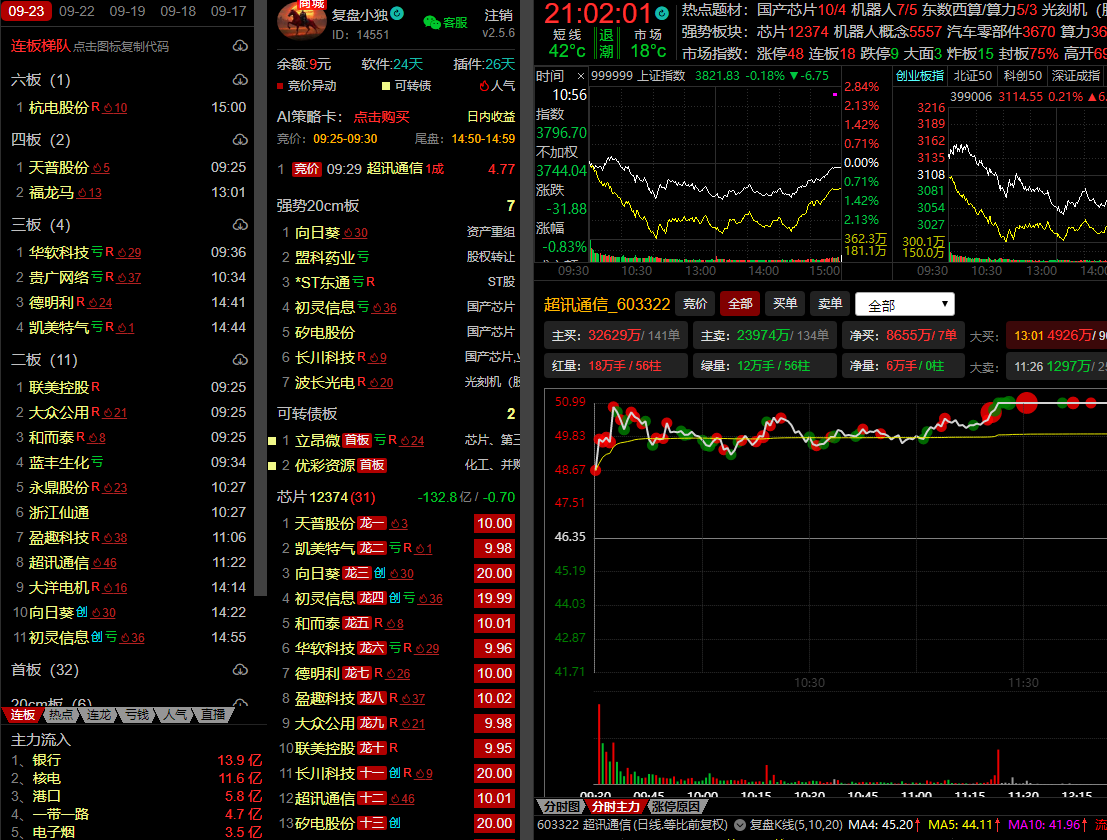The width and height of the screenshot is (1107, 840).
Task: Select the 浙江仙通 row in 二板
Action: click(131, 512)
